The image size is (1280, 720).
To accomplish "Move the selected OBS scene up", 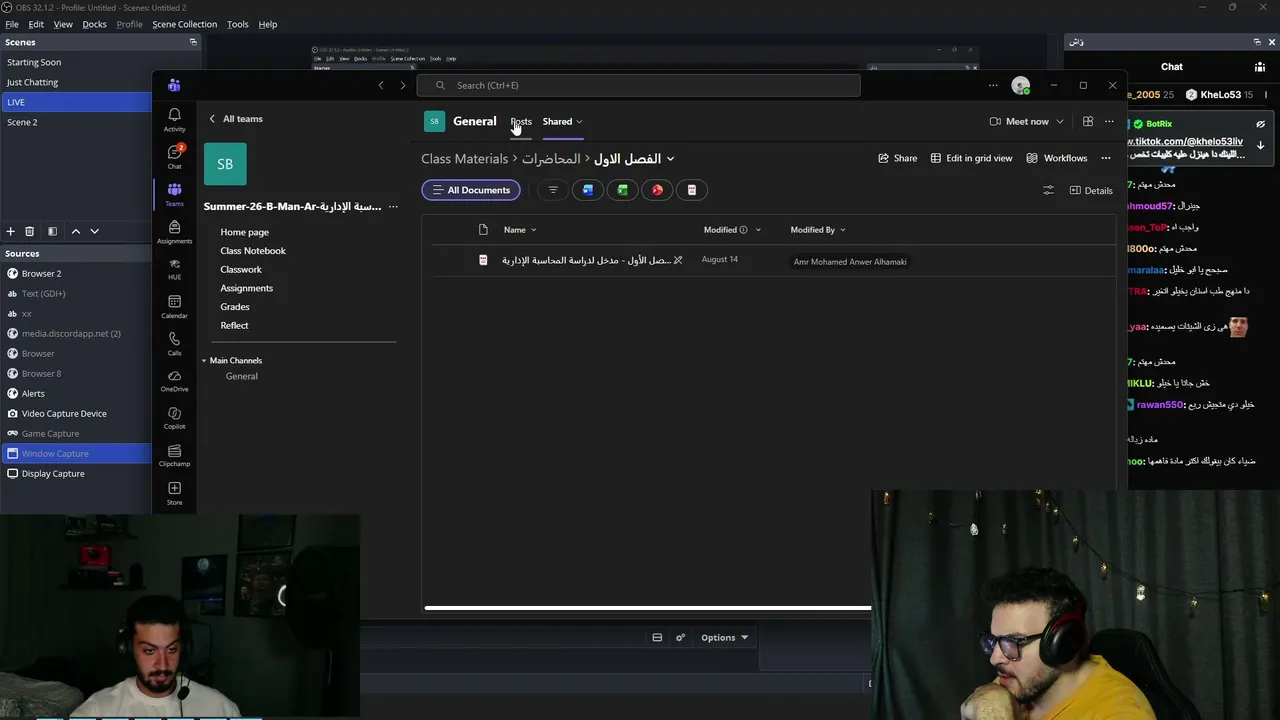I will 75,231.
